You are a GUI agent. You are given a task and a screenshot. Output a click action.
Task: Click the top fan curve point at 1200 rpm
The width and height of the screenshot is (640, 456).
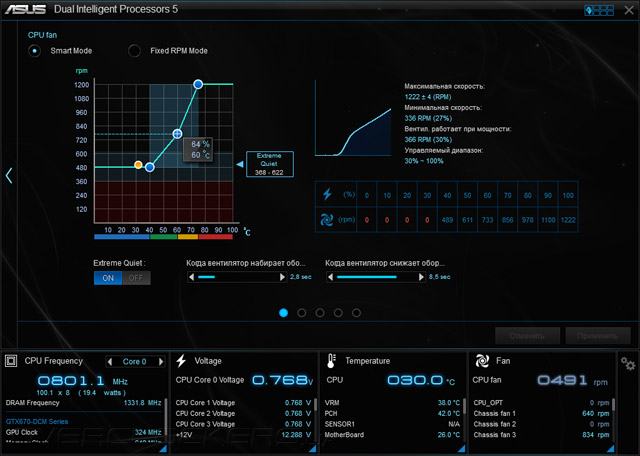pyautogui.click(x=198, y=84)
